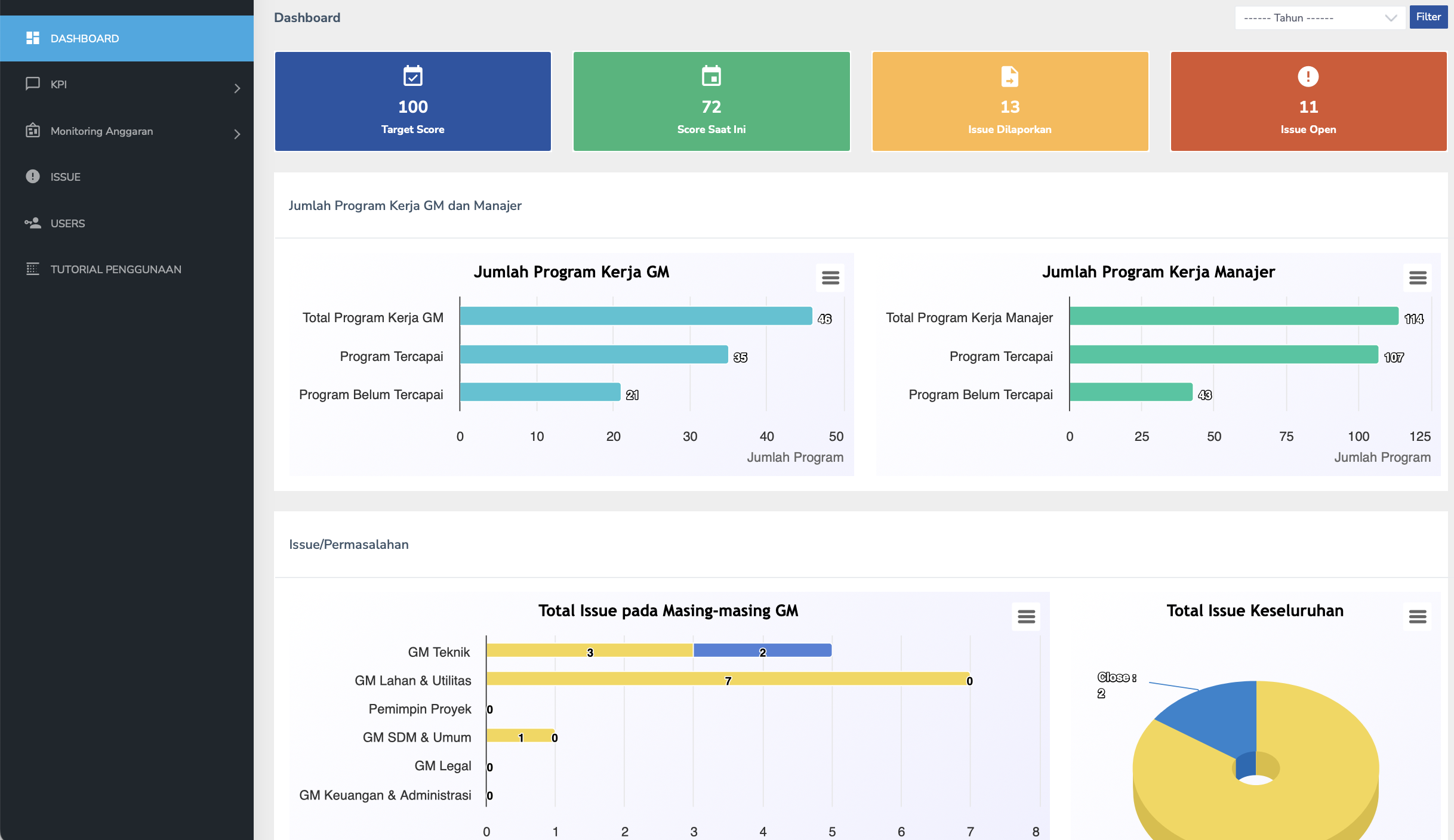The image size is (1454, 840).
Task: Select the Score Saat Ini green card
Action: tap(711, 101)
